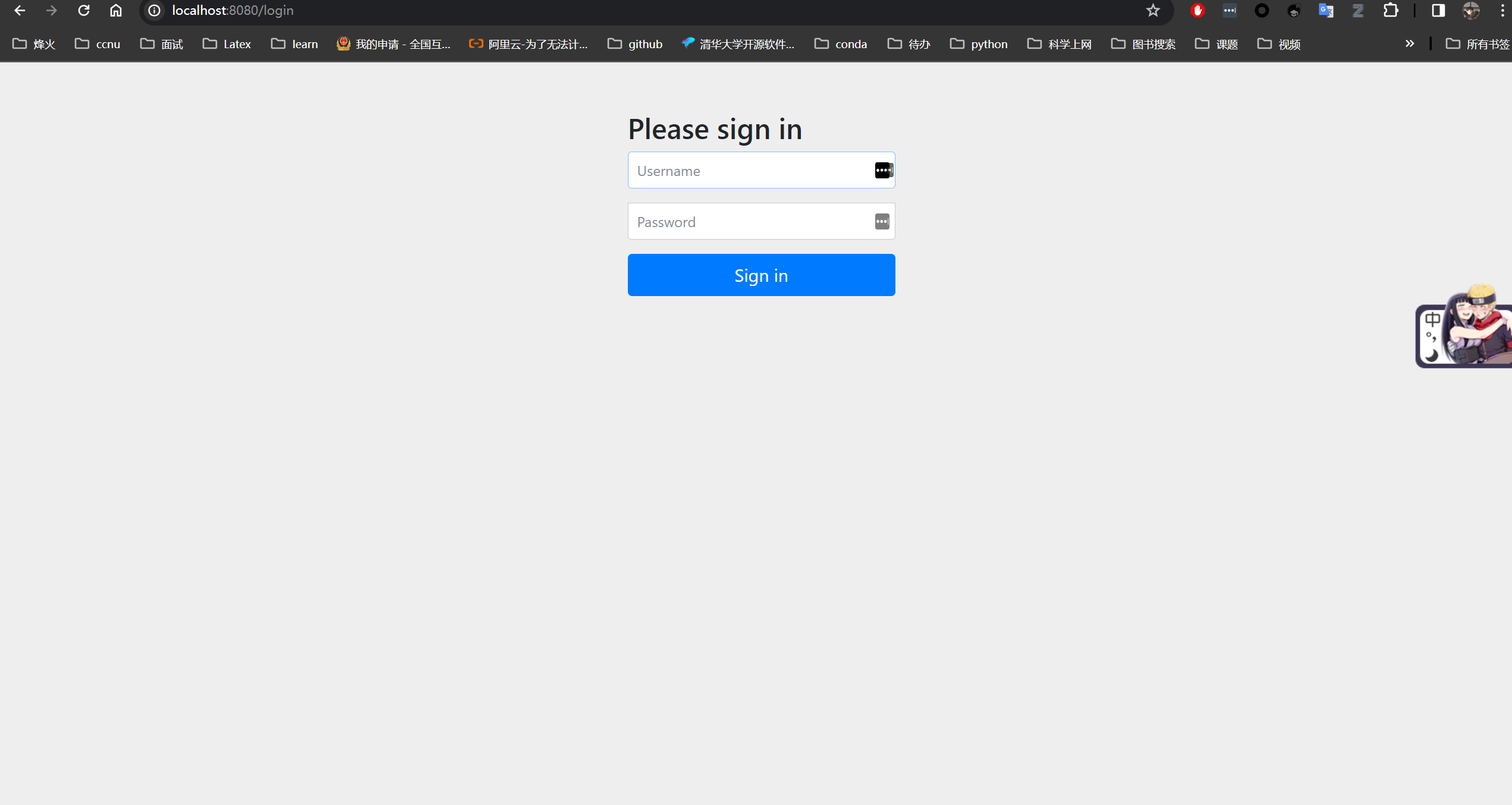Open the puzzle-piece Extensions menu
The width and height of the screenshot is (1512, 805).
[x=1390, y=10]
